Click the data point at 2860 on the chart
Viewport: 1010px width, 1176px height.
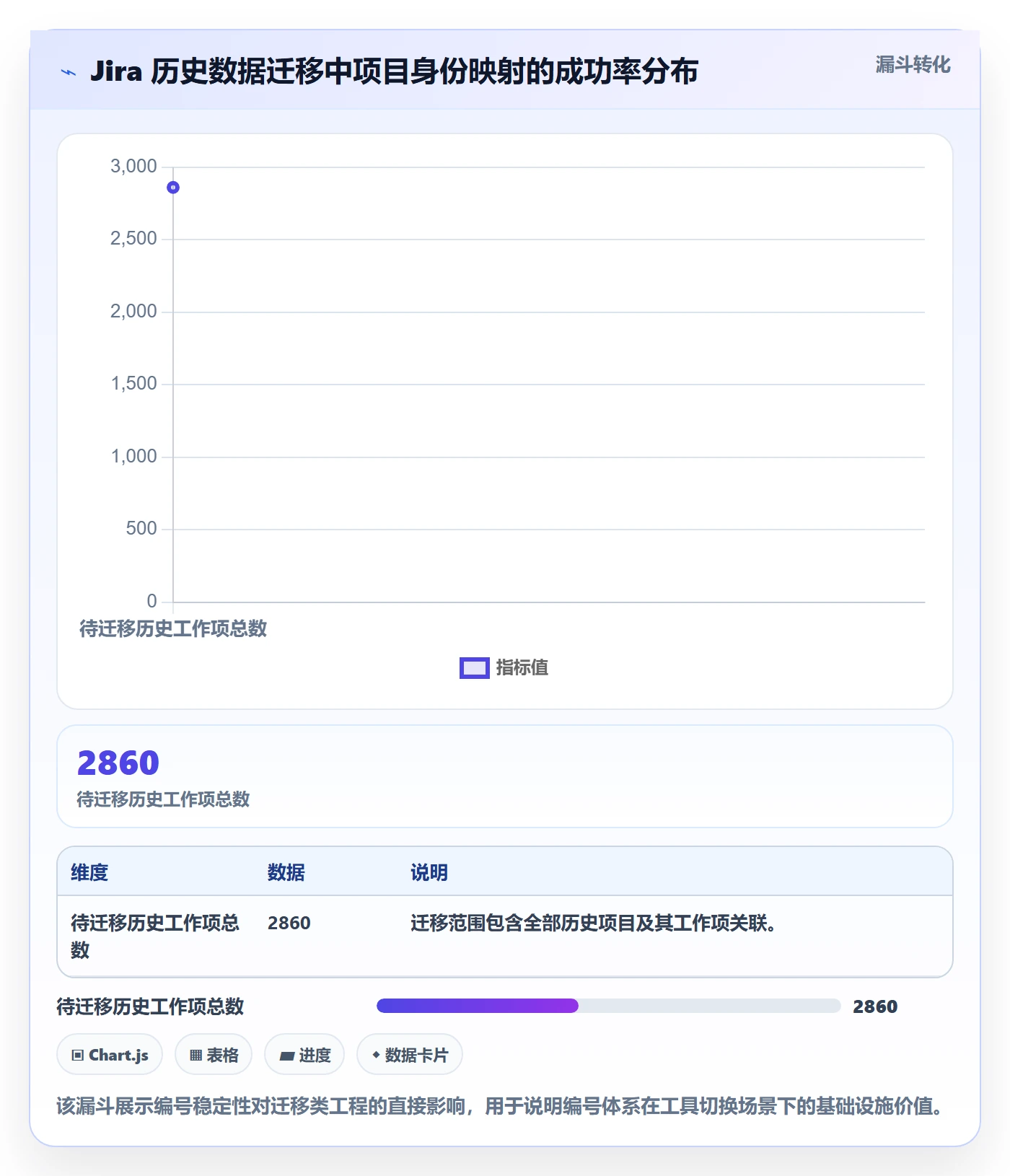click(x=173, y=188)
